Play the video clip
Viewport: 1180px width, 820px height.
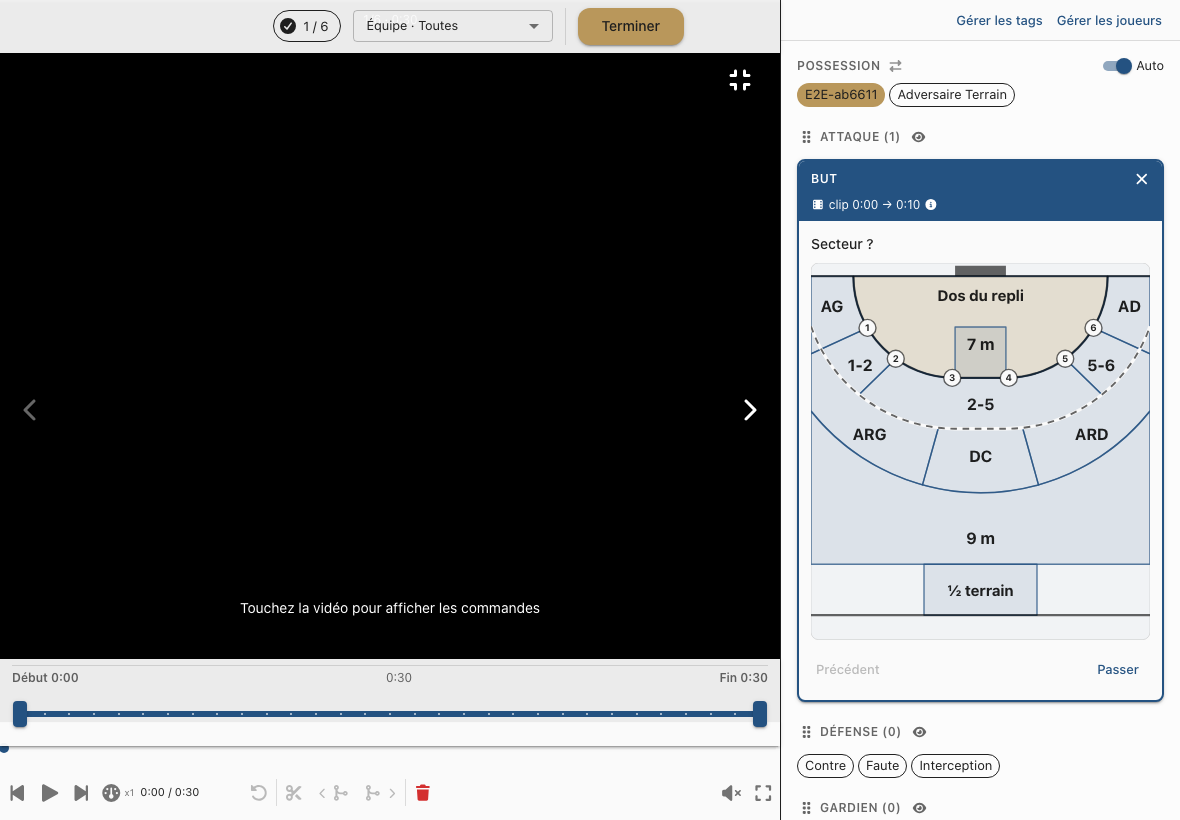[50, 793]
